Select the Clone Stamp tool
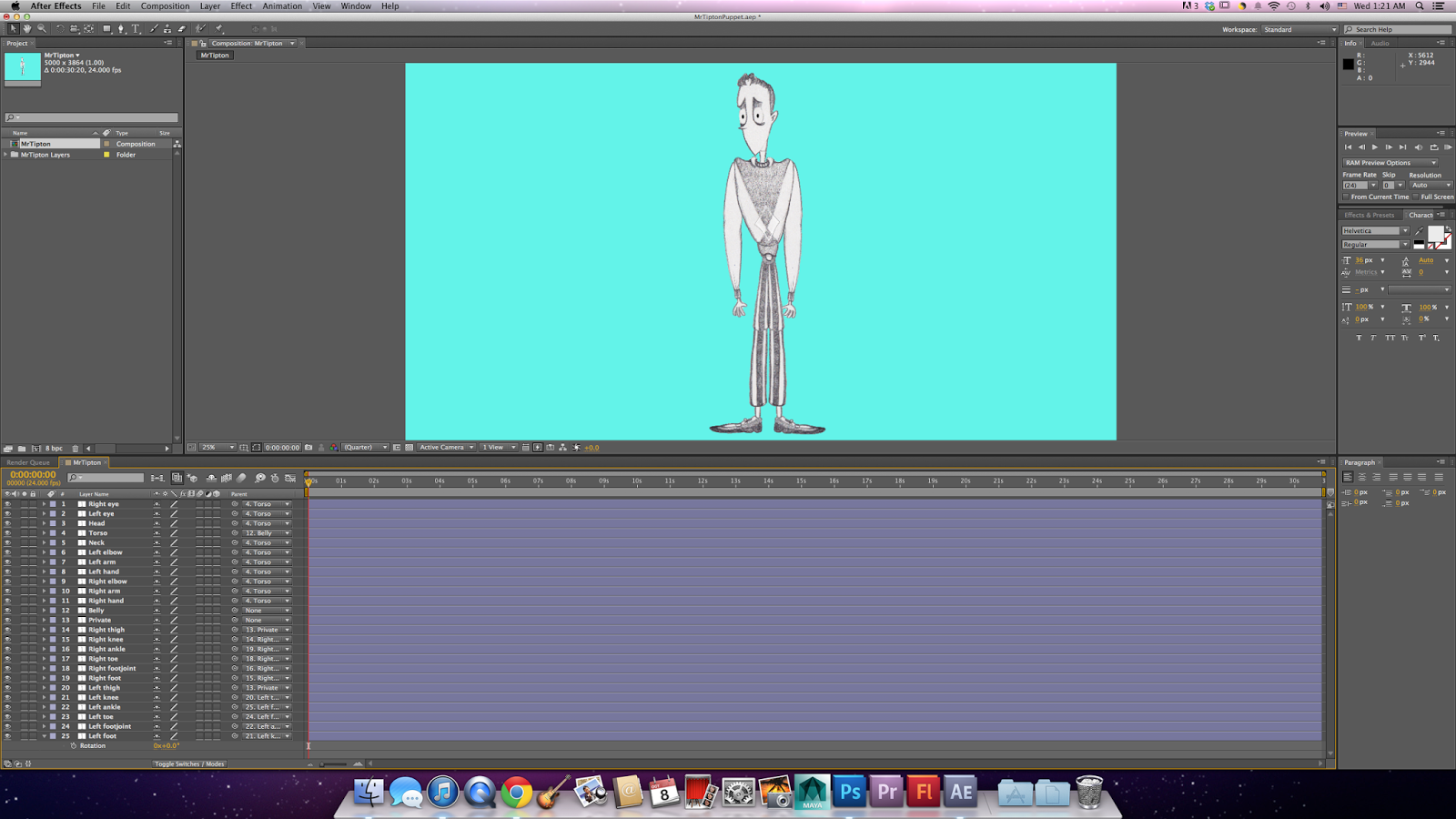 (x=167, y=28)
